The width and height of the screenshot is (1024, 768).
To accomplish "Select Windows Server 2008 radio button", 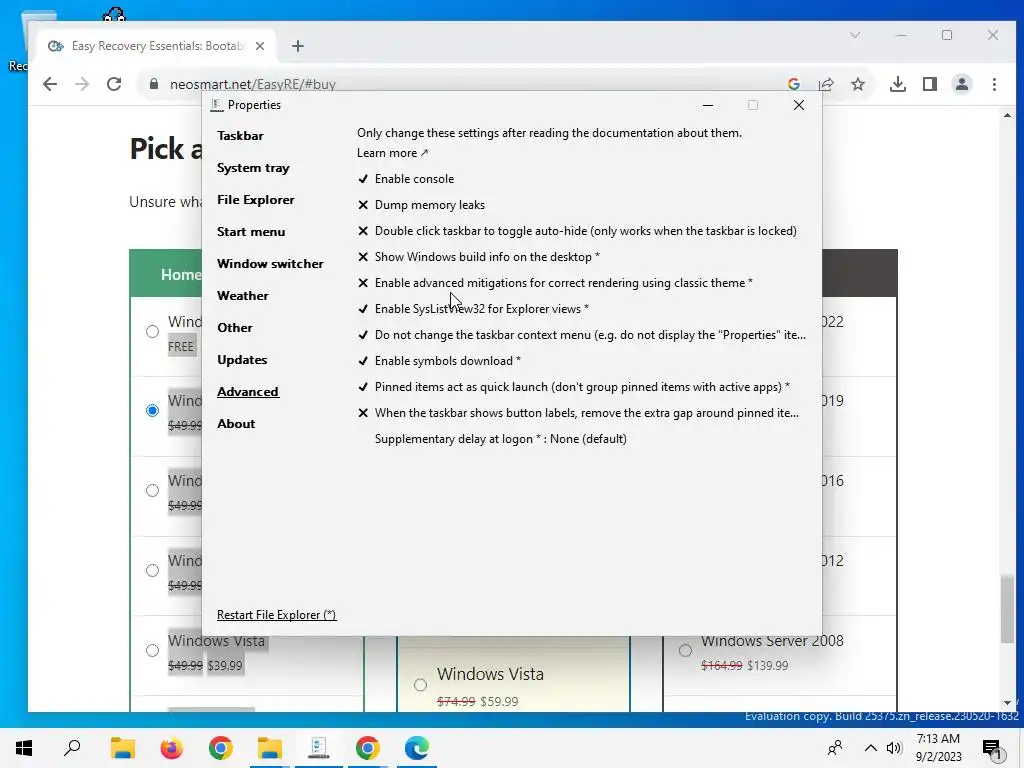I will [x=685, y=650].
